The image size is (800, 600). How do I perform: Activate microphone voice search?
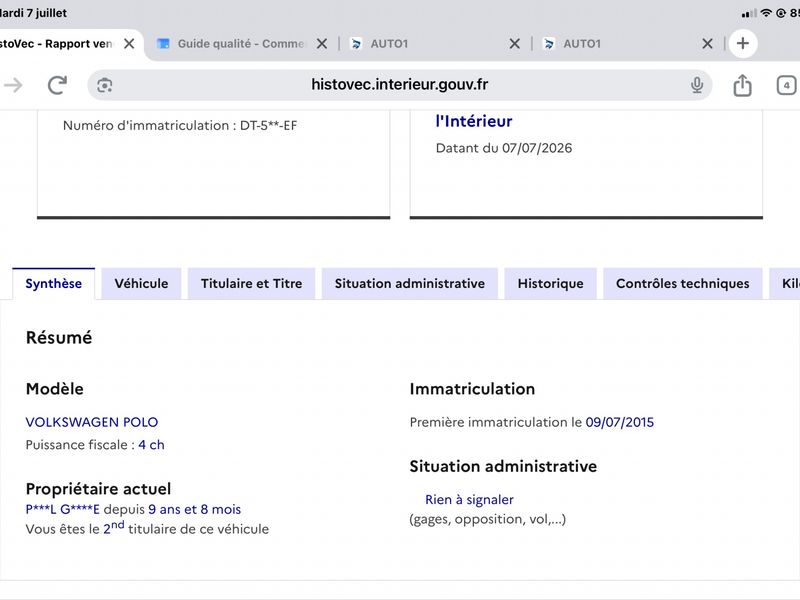click(696, 85)
